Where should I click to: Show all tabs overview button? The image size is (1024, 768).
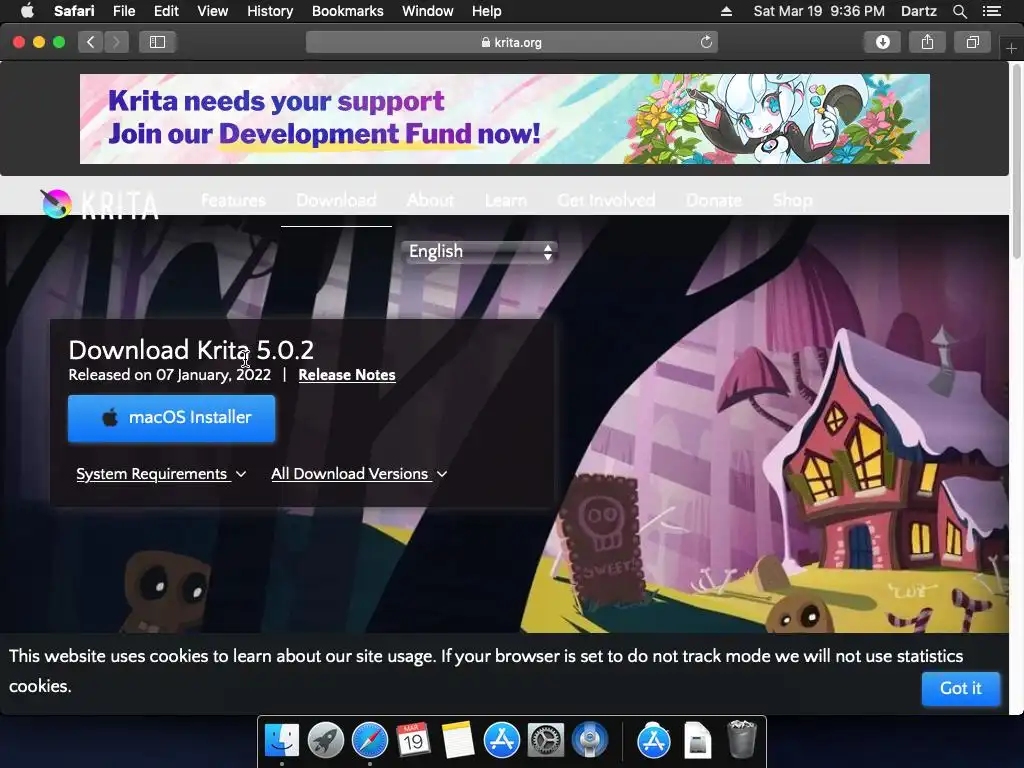pyautogui.click(x=972, y=42)
